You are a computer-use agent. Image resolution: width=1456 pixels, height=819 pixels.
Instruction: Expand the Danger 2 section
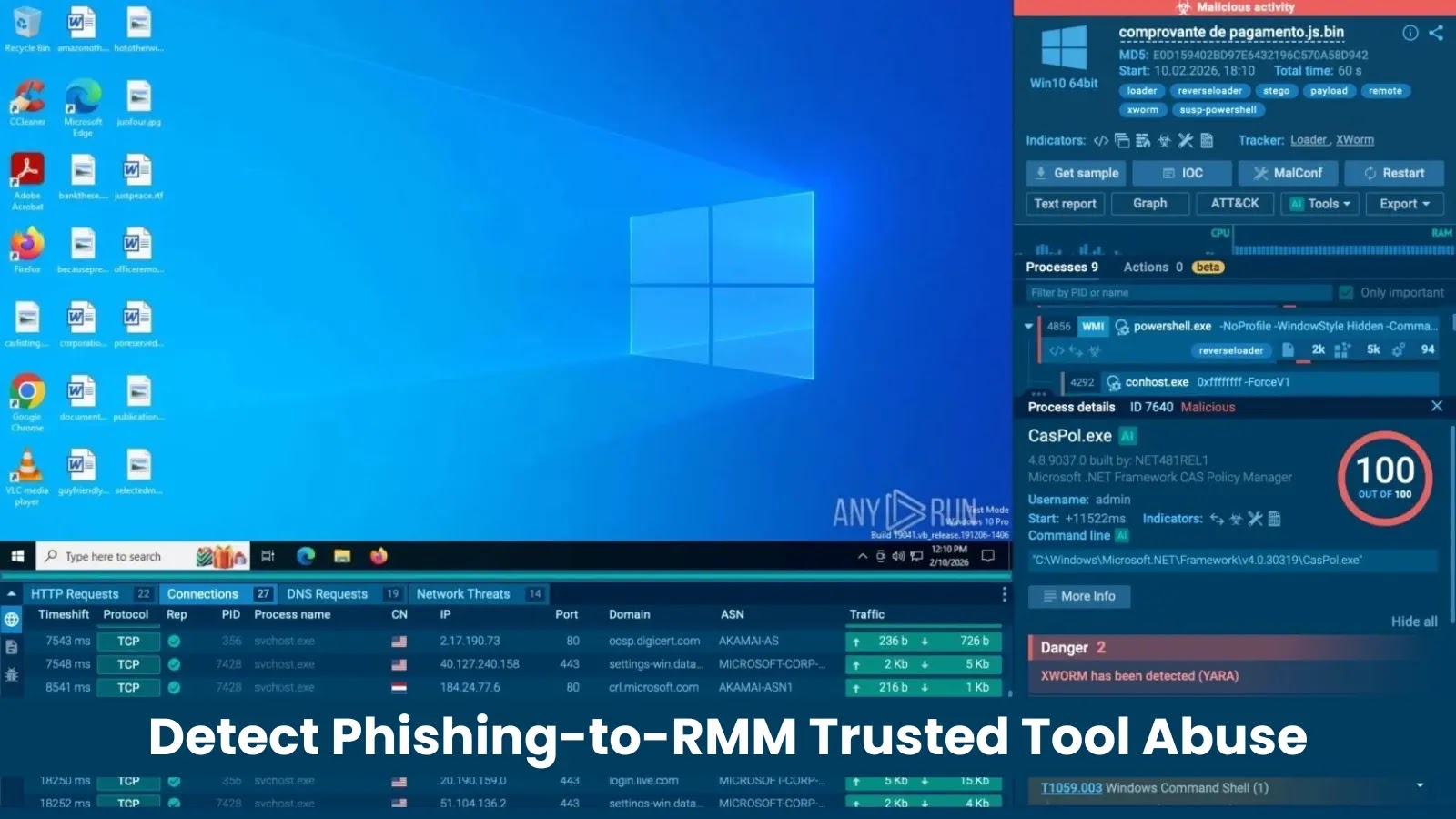(x=1233, y=648)
